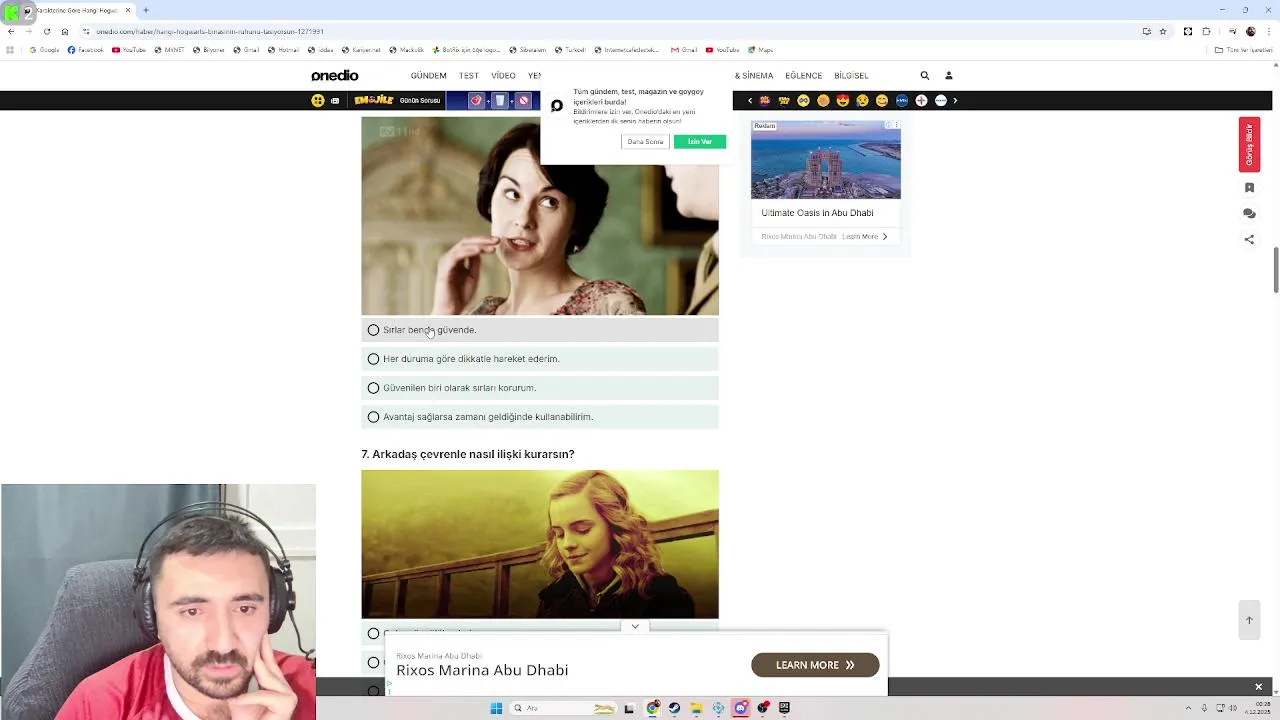This screenshot has height=720, width=1280.
Task: Open the GÜNDEM menu
Action: click(x=428, y=76)
